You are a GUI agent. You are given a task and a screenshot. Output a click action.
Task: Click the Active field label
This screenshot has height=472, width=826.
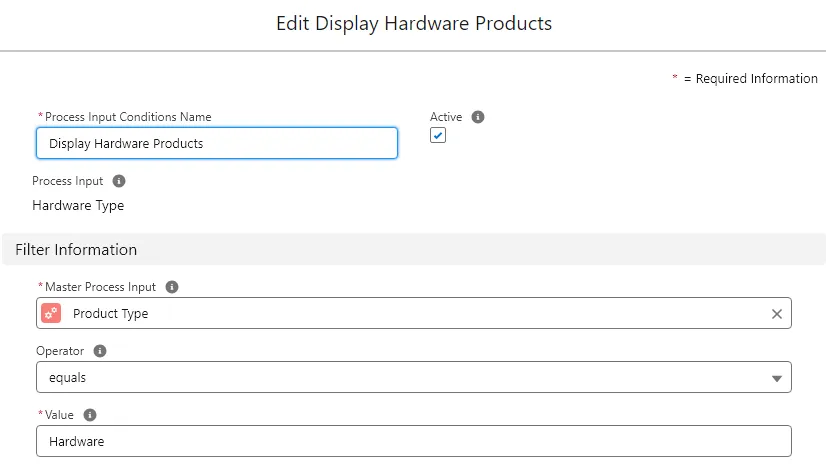click(x=446, y=117)
